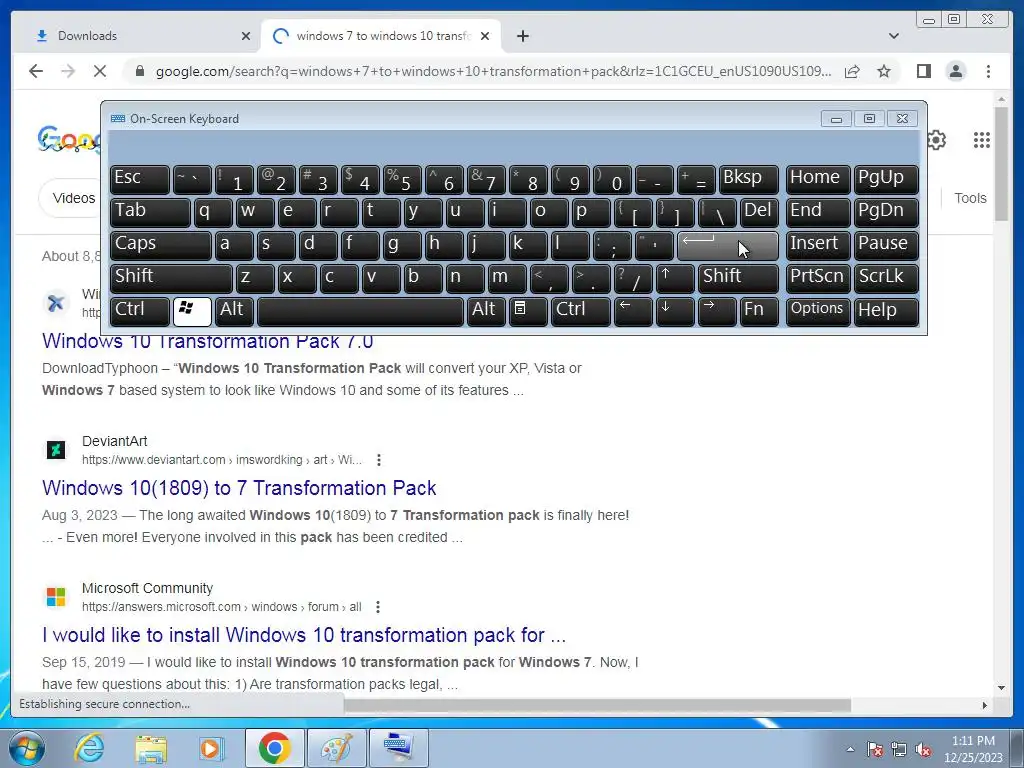
Task: Click the Enter key on the keyboard
Action: 728,245
